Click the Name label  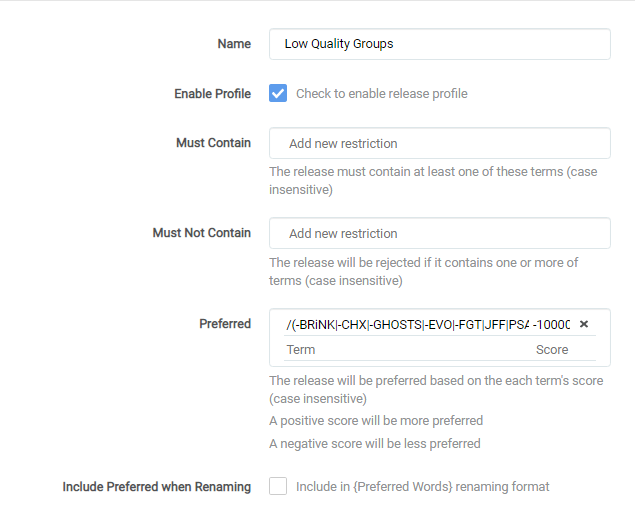coord(234,44)
